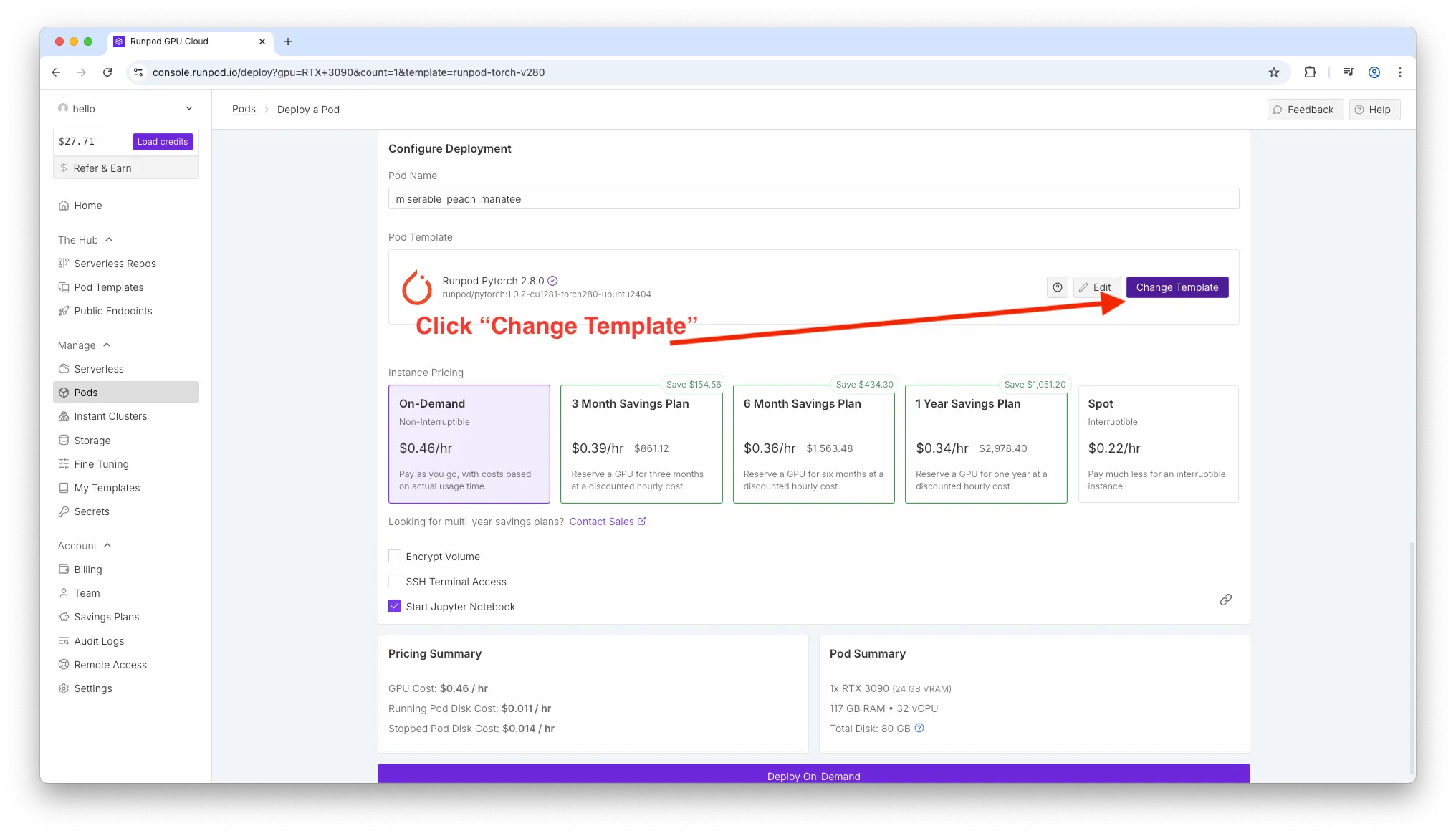The height and width of the screenshot is (836, 1456).
Task: Open the Help button
Action: pyautogui.click(x=1374, y=110)
